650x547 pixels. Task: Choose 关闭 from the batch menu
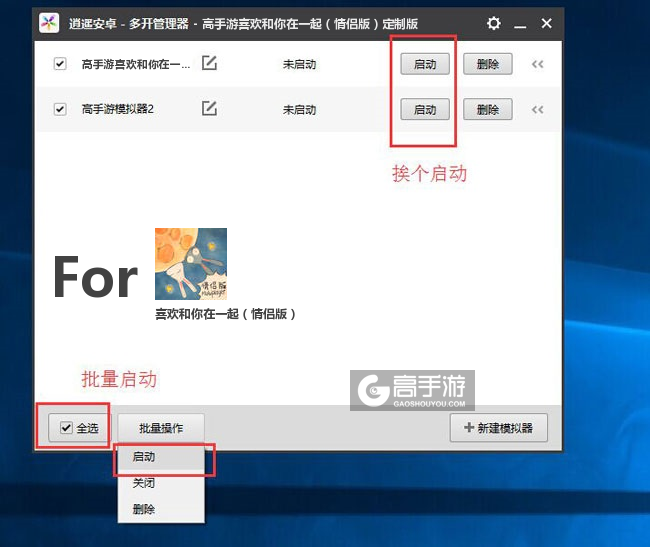point(161,483)
